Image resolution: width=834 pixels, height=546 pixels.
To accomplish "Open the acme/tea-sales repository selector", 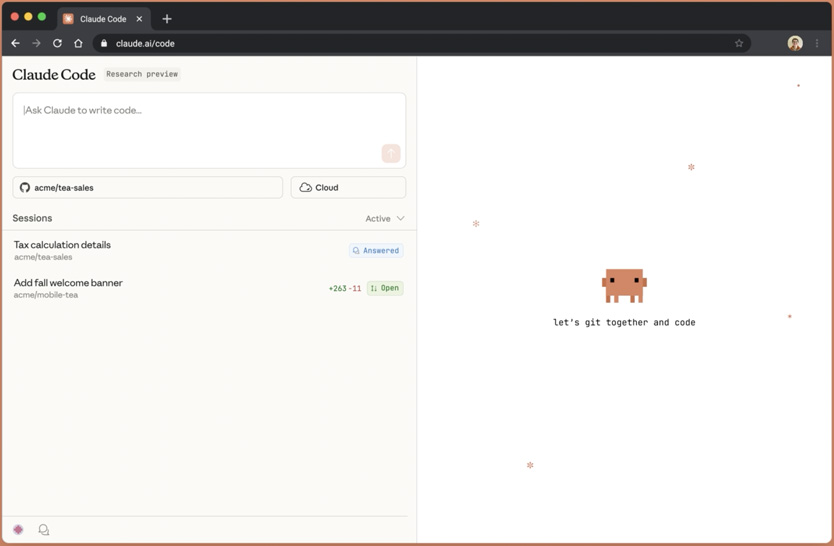I will (x=148, y=188).
